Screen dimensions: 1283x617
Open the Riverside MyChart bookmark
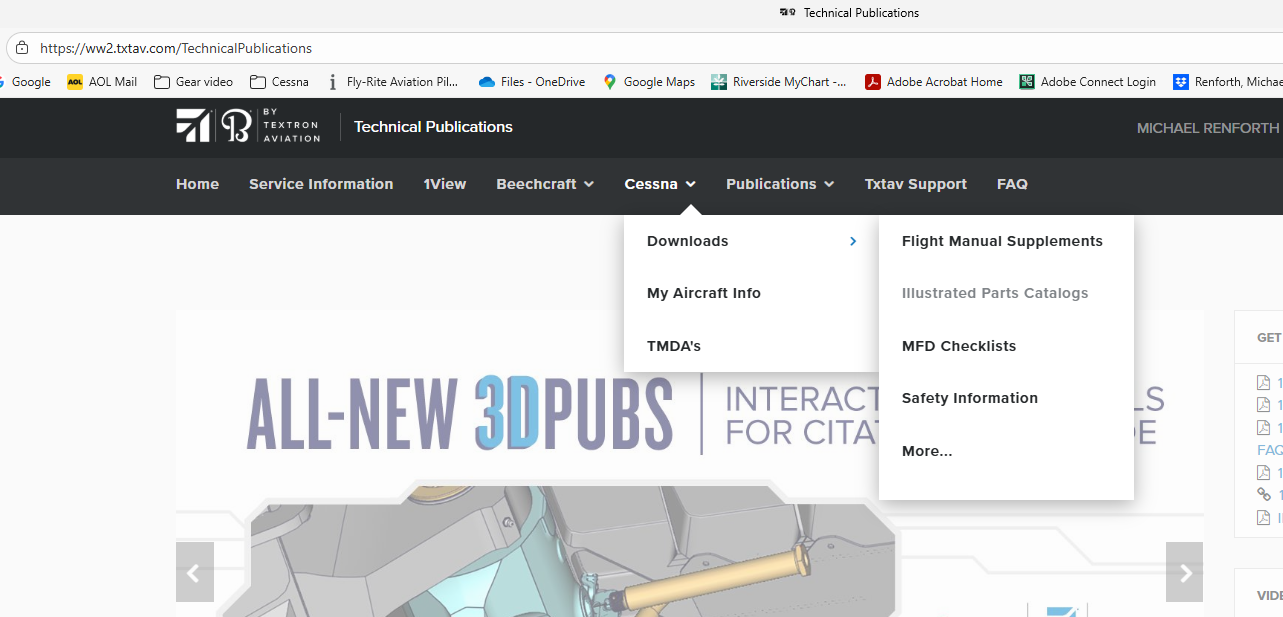779,82
